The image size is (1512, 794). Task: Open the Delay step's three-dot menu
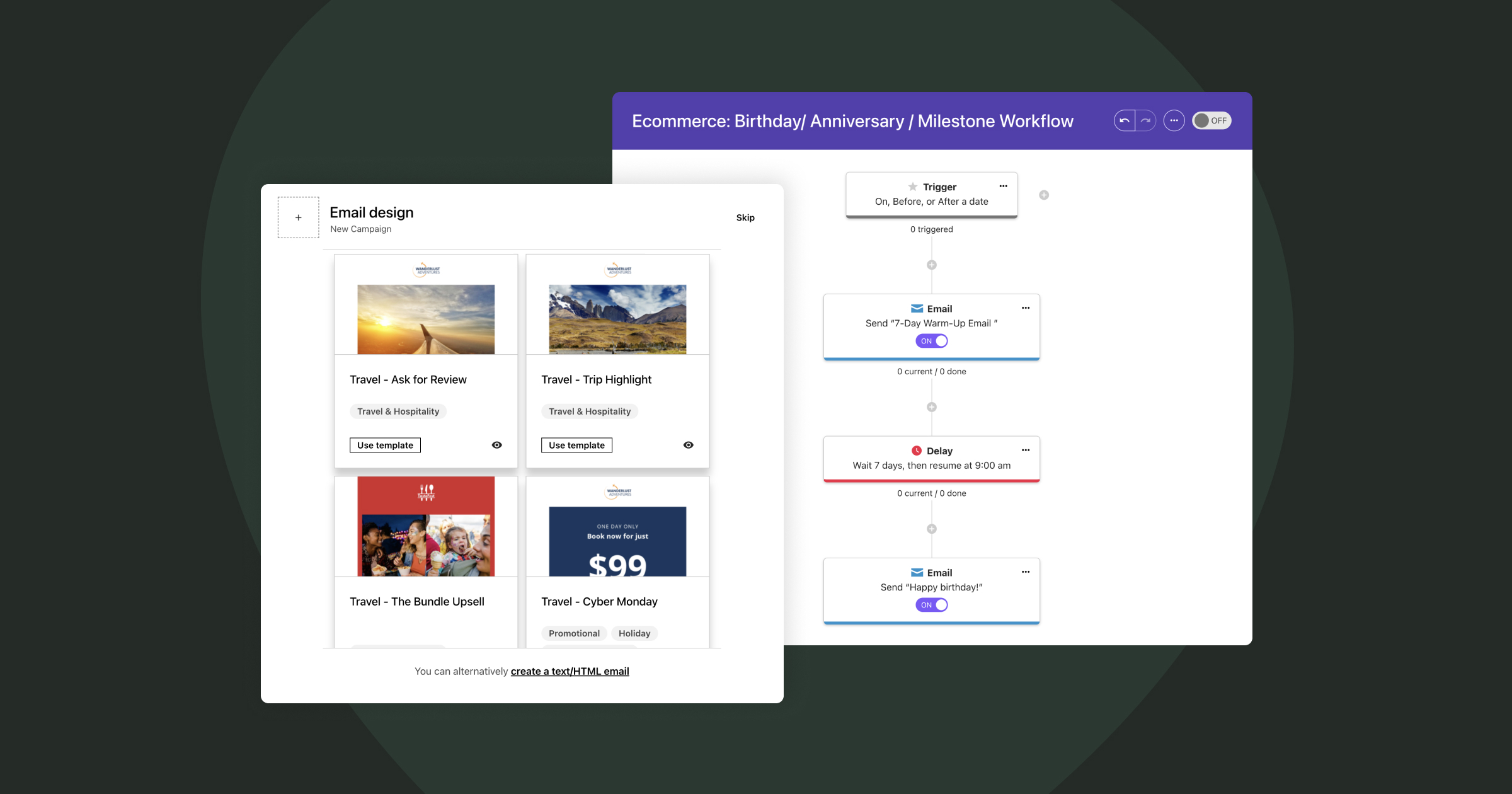pos(1026,450)
